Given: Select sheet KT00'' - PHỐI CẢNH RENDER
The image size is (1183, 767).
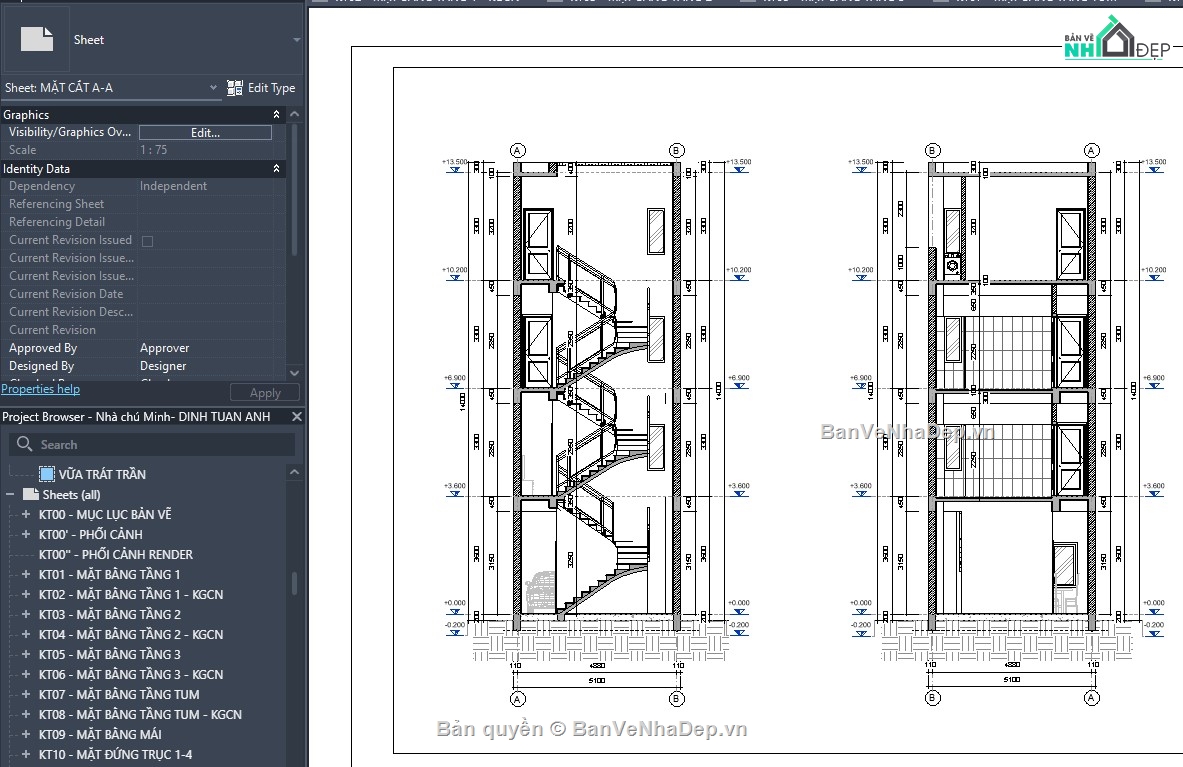Looking at the screenshot, I should pos(115,554).
